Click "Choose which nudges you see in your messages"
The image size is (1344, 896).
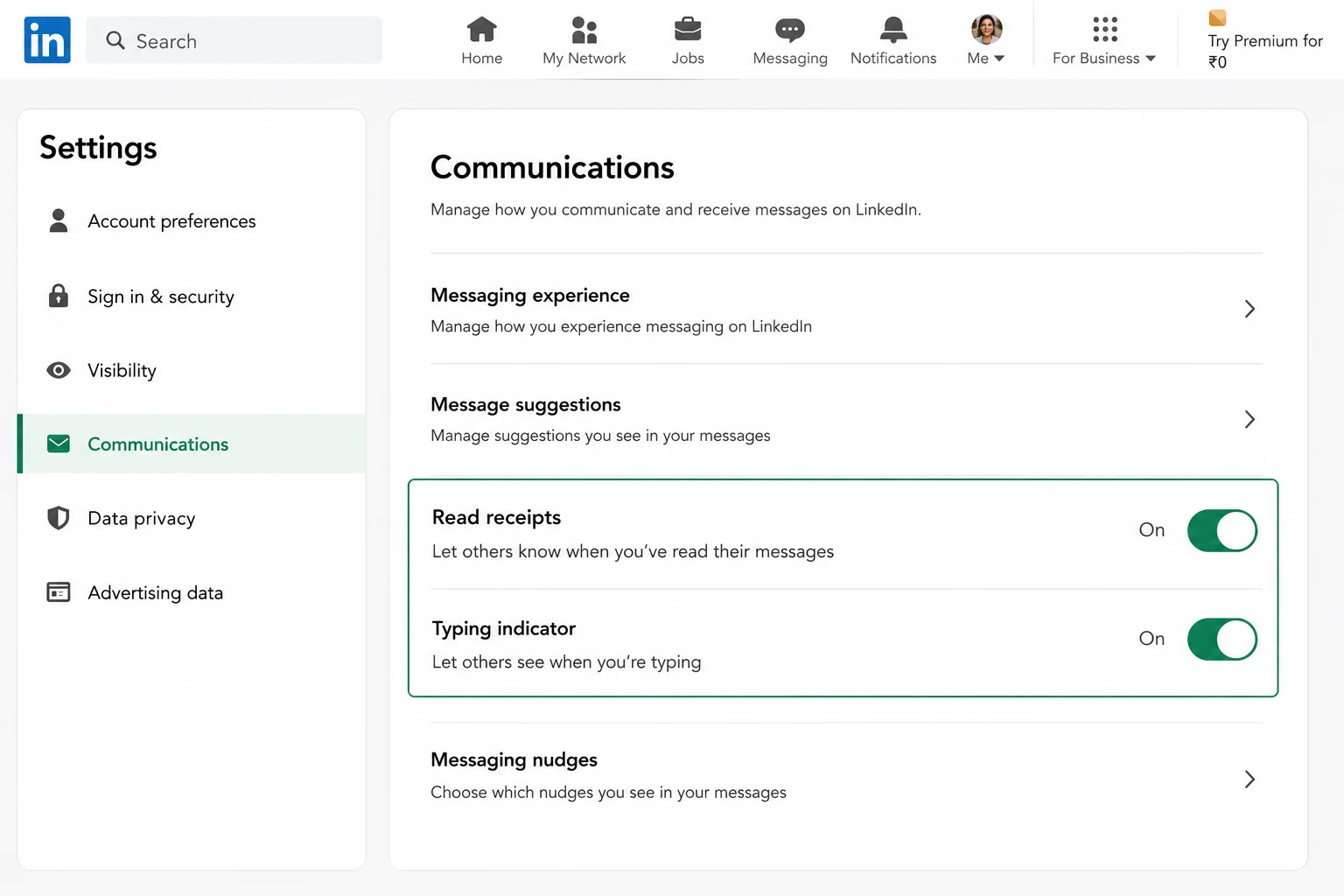coord(608,792)
